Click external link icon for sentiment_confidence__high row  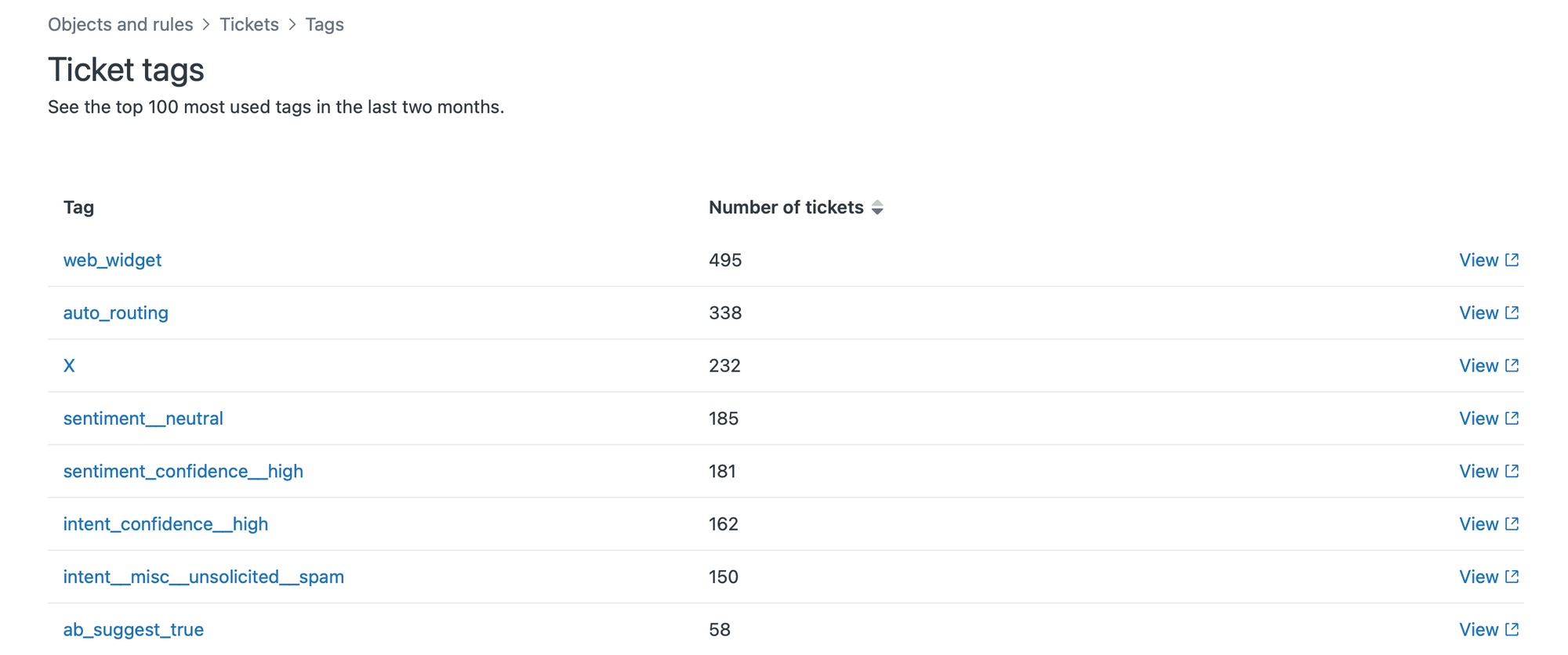pyautogui.click(x=1512, y=471)
